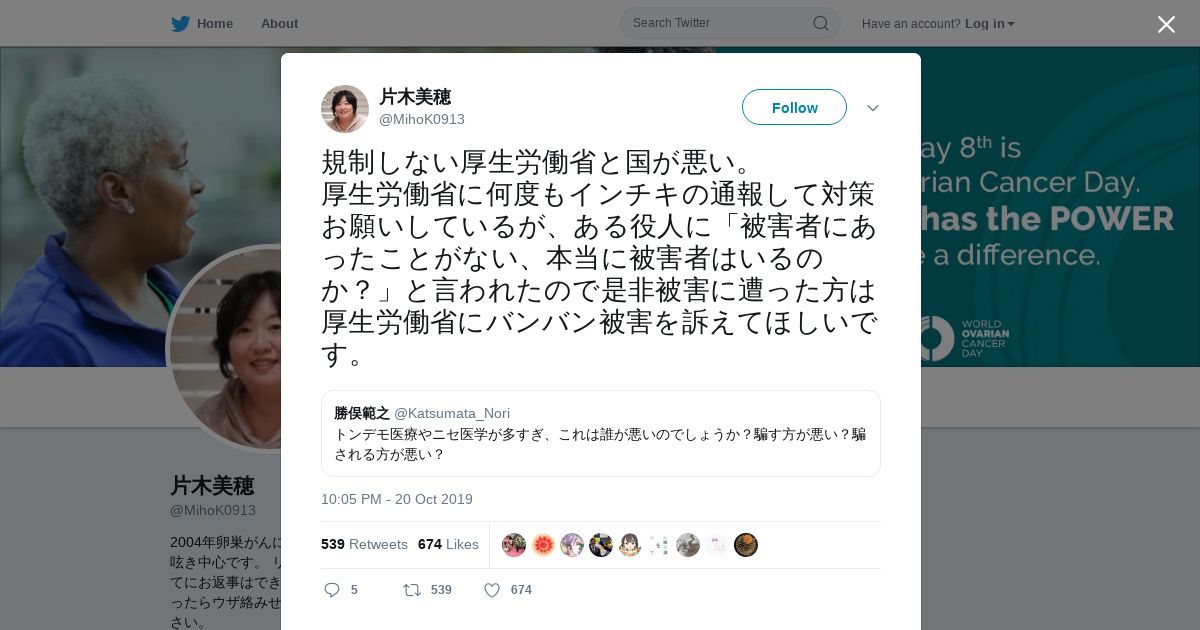Click first liker avatar in likes row
This screenshot has height=630, width=1200.
pyautogui.click(x=514, y=545)
